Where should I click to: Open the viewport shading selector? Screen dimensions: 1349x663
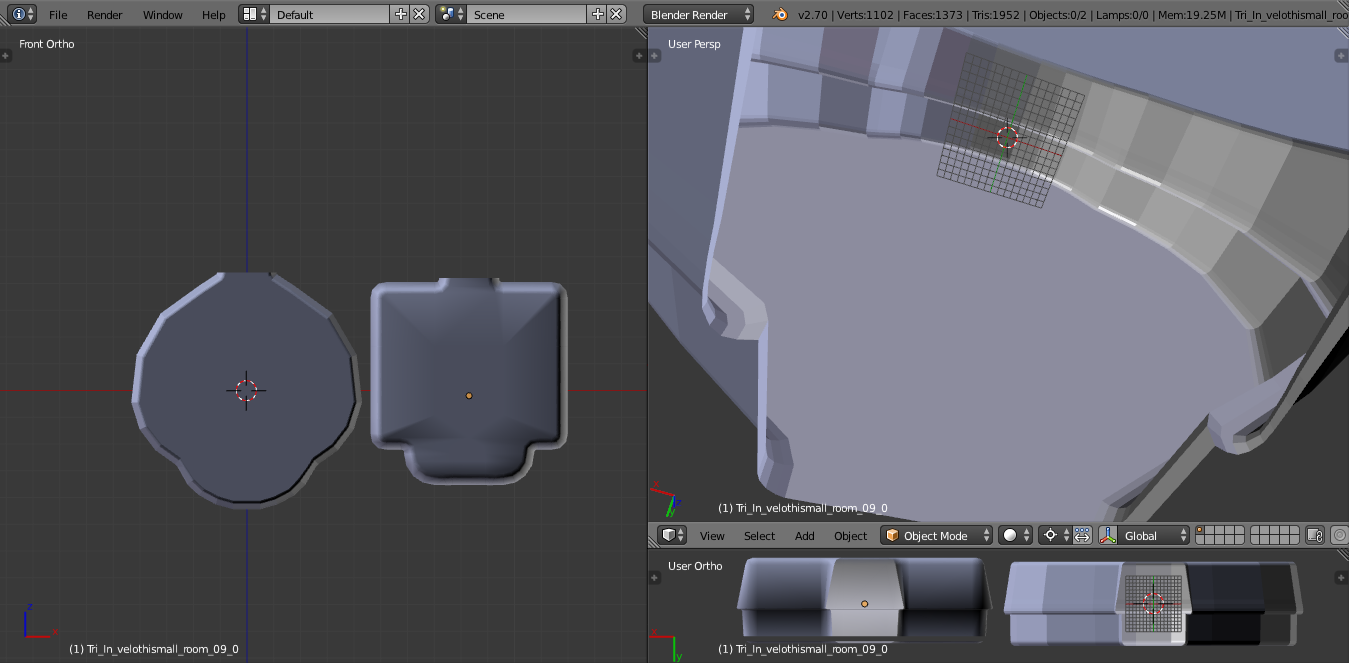[1015, 536]
